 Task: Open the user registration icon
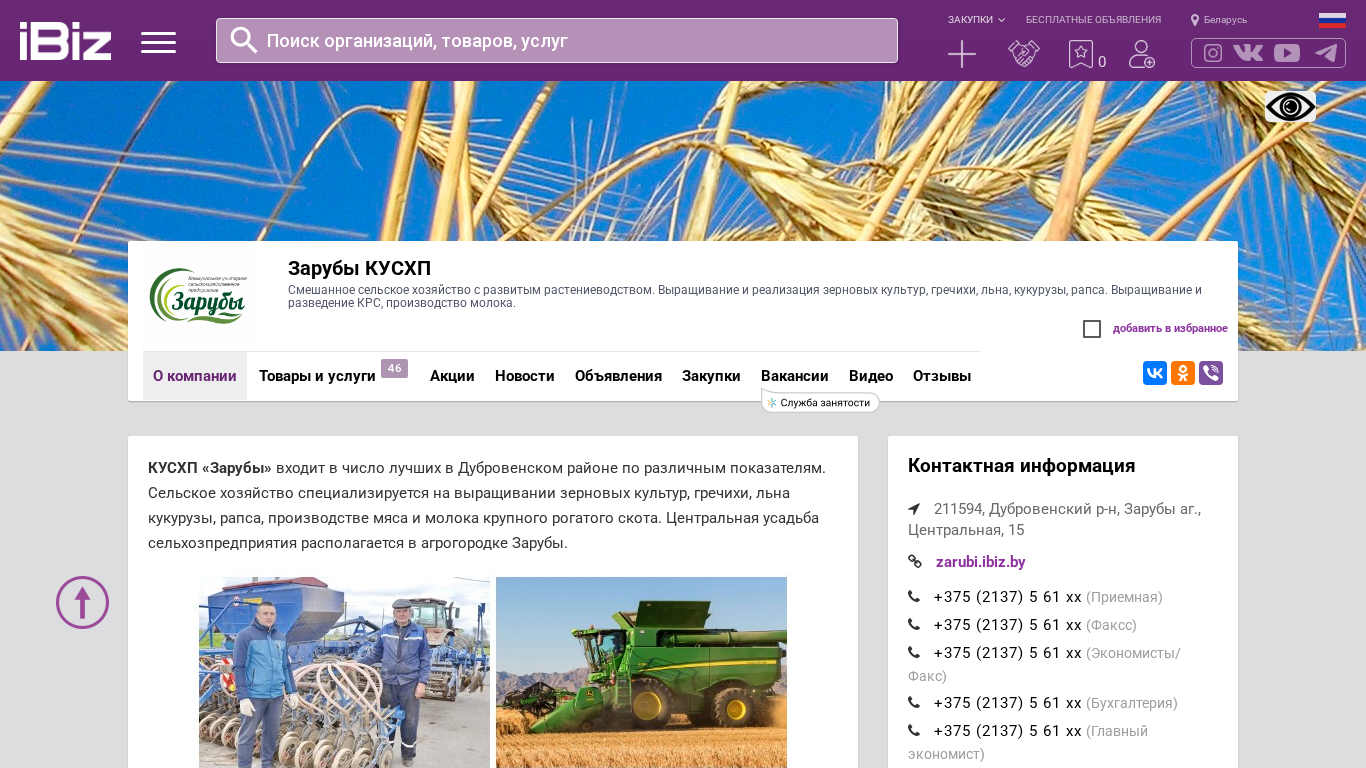click(x=1142, y=54)
